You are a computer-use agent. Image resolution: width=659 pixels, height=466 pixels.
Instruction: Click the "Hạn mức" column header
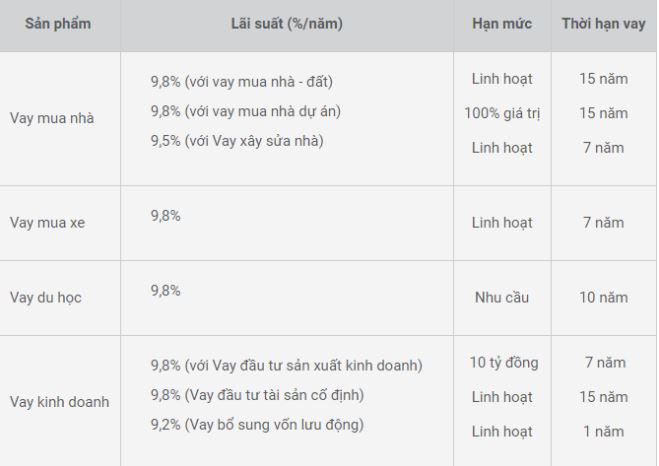point(501,23)
